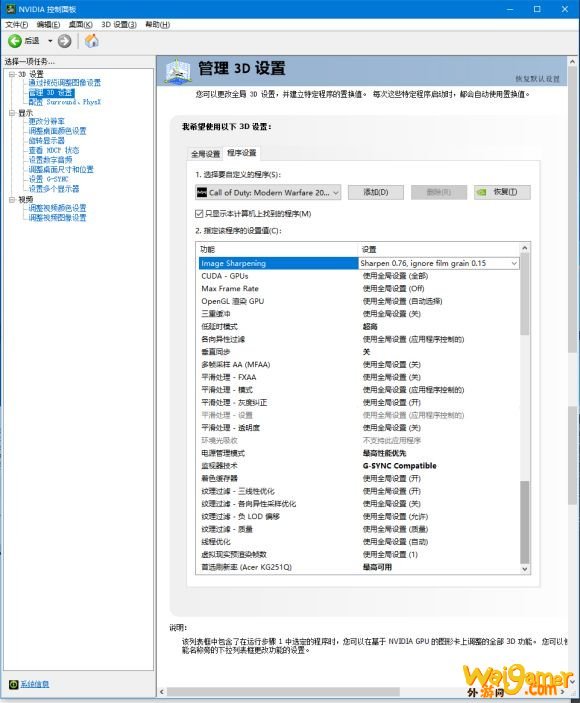Open the 3D 设置(3) menu
The width and height of the screenshot is (580, 703).
point(119,24)
